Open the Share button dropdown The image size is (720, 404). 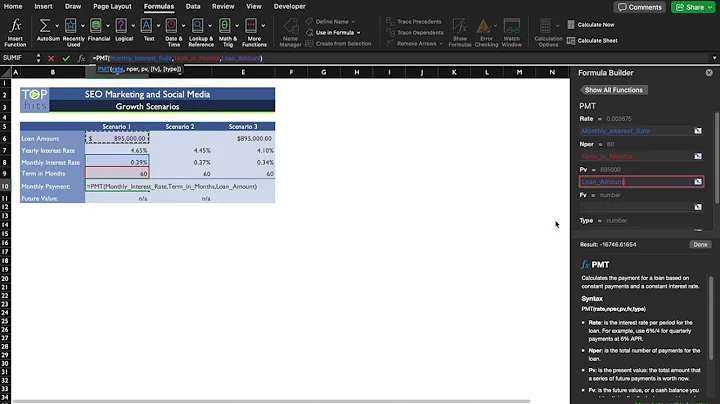[x=710, y=7]
